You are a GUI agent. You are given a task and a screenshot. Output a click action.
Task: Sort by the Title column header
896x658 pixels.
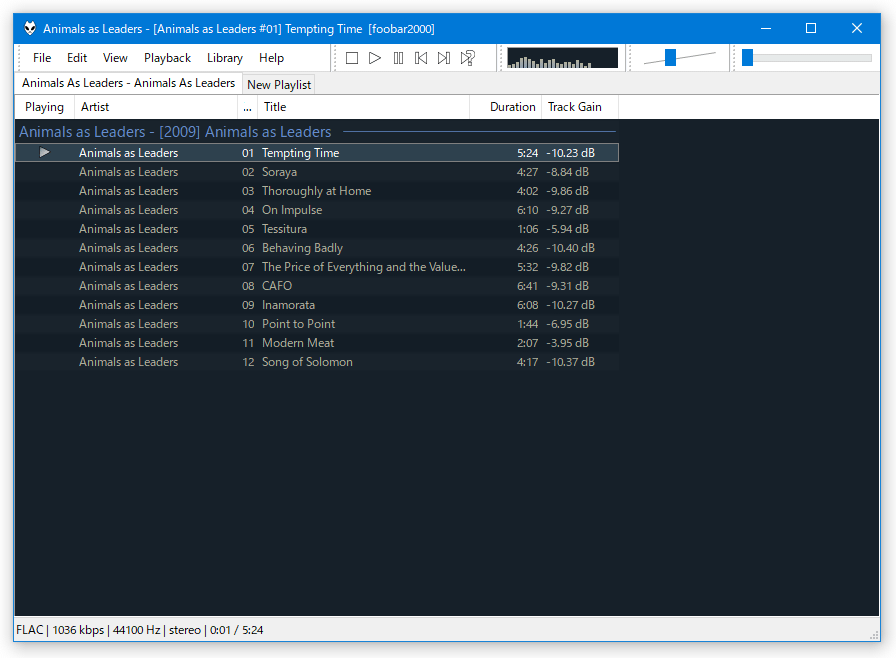pyautogui.click(x=363, y=107)
